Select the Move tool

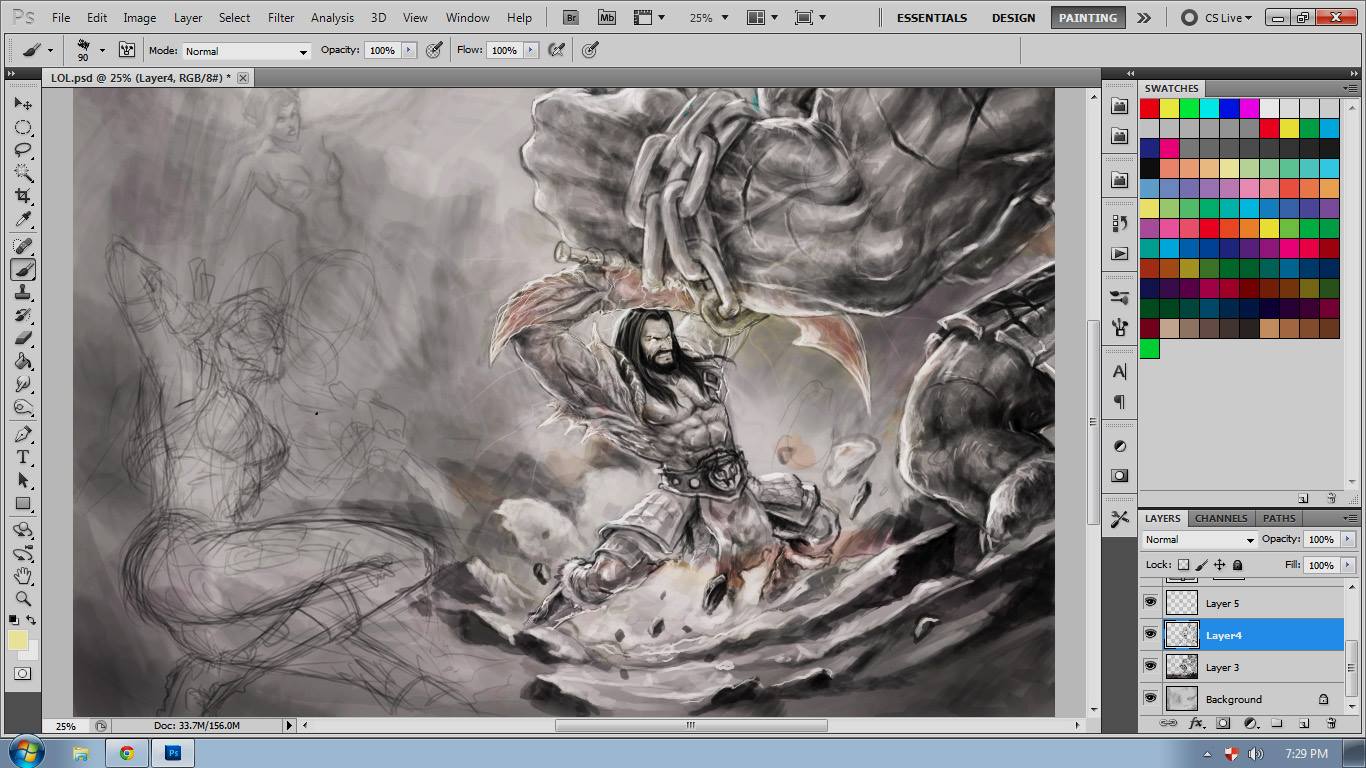pyautogui.click(x=22, y=104)
